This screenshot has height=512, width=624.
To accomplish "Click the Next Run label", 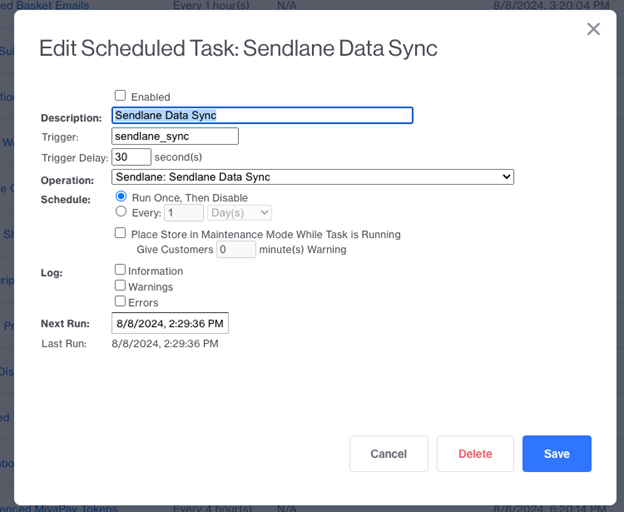I will 65,324.
